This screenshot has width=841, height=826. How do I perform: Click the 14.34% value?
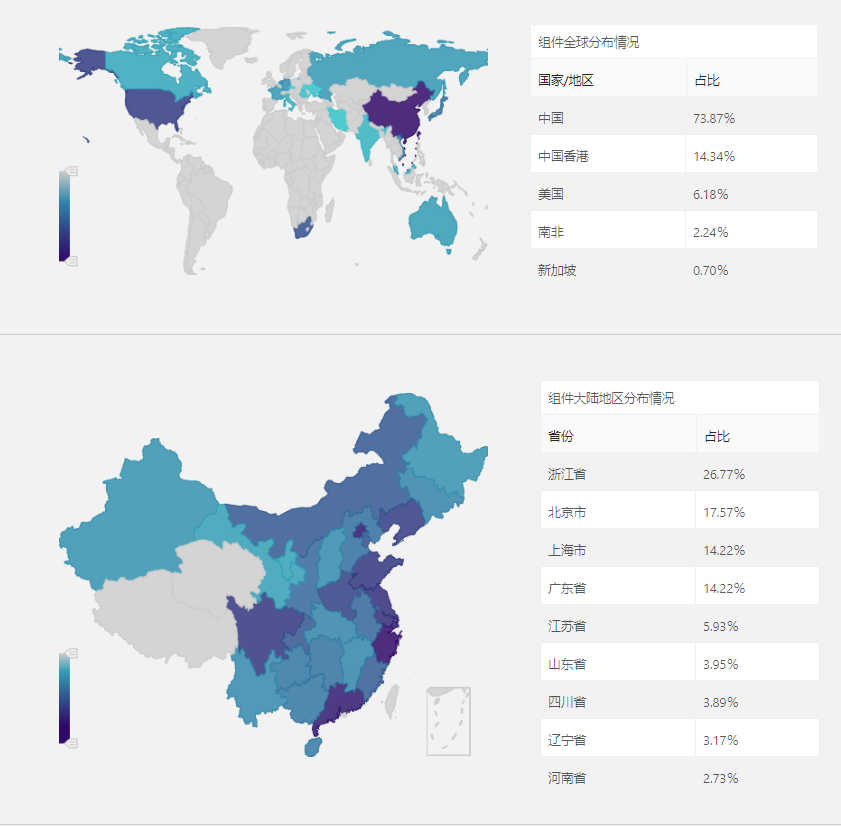[714, 157]
